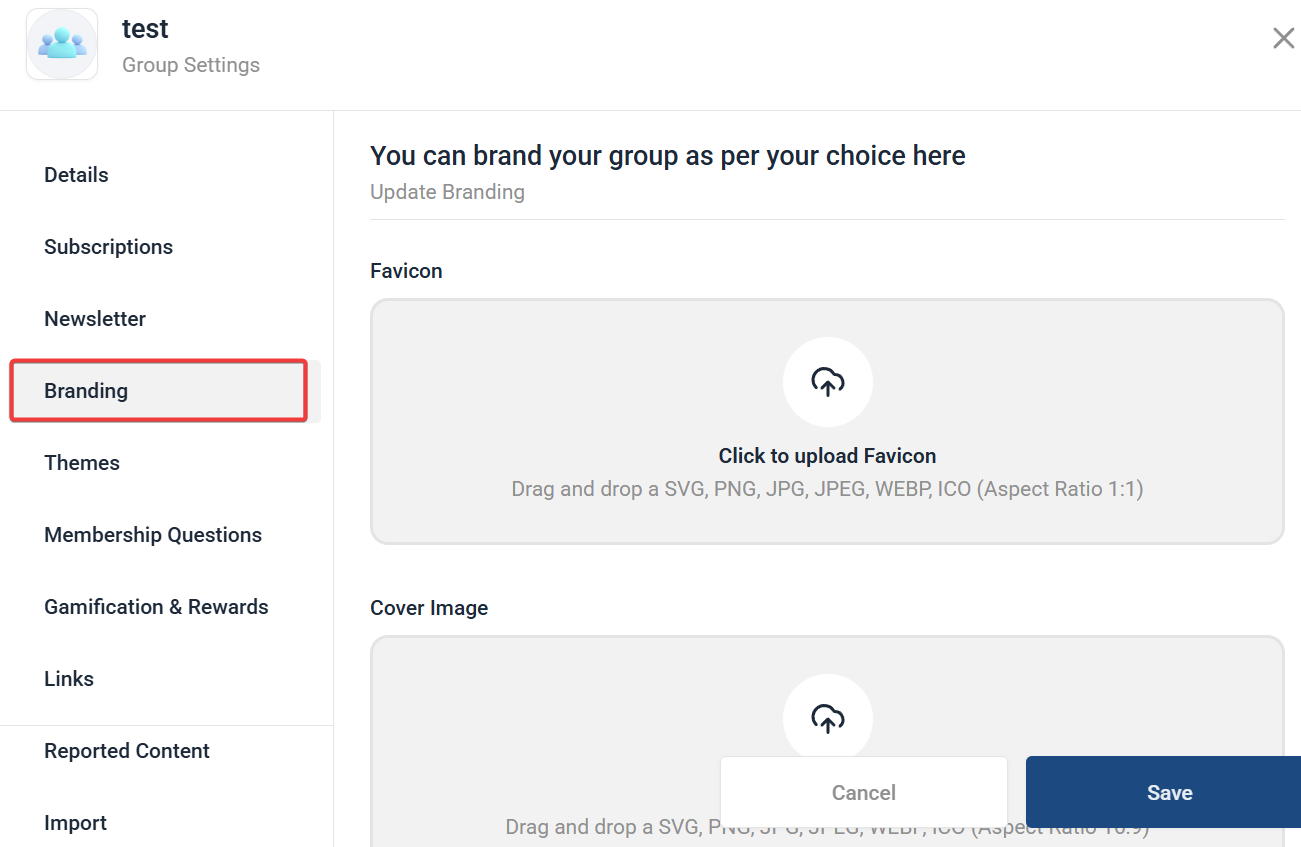
Task: Click the "test" group name heading
Action: pos(145,29)
